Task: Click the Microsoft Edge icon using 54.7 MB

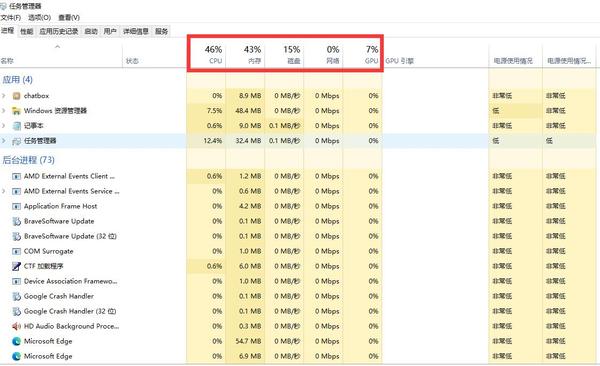Action: coord(16,341)
